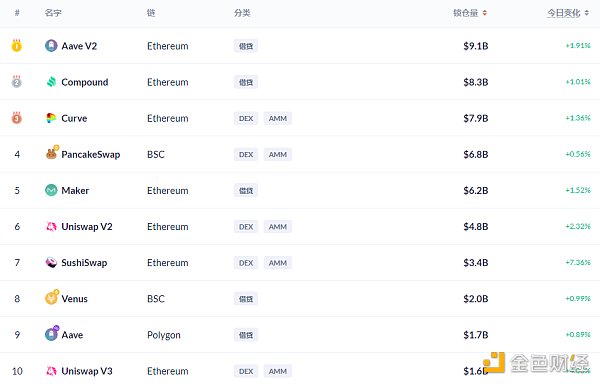This screenshot has height=384, width=600.
Task: Open the Uniswap V3 protocol link
Action: [87, 371]
